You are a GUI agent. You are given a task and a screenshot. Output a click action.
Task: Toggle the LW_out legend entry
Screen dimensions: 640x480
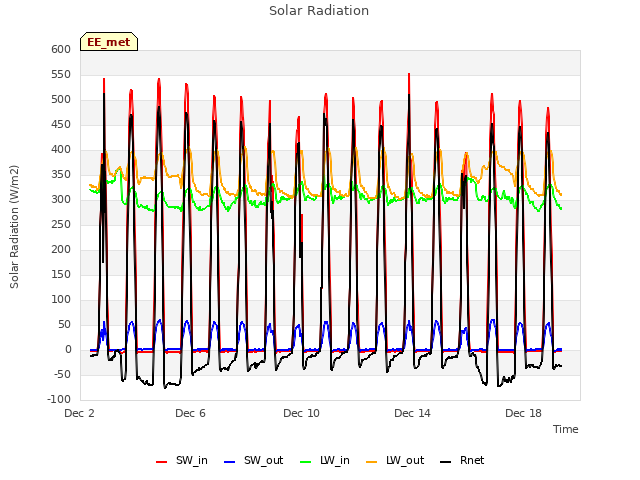coord(395,460)
